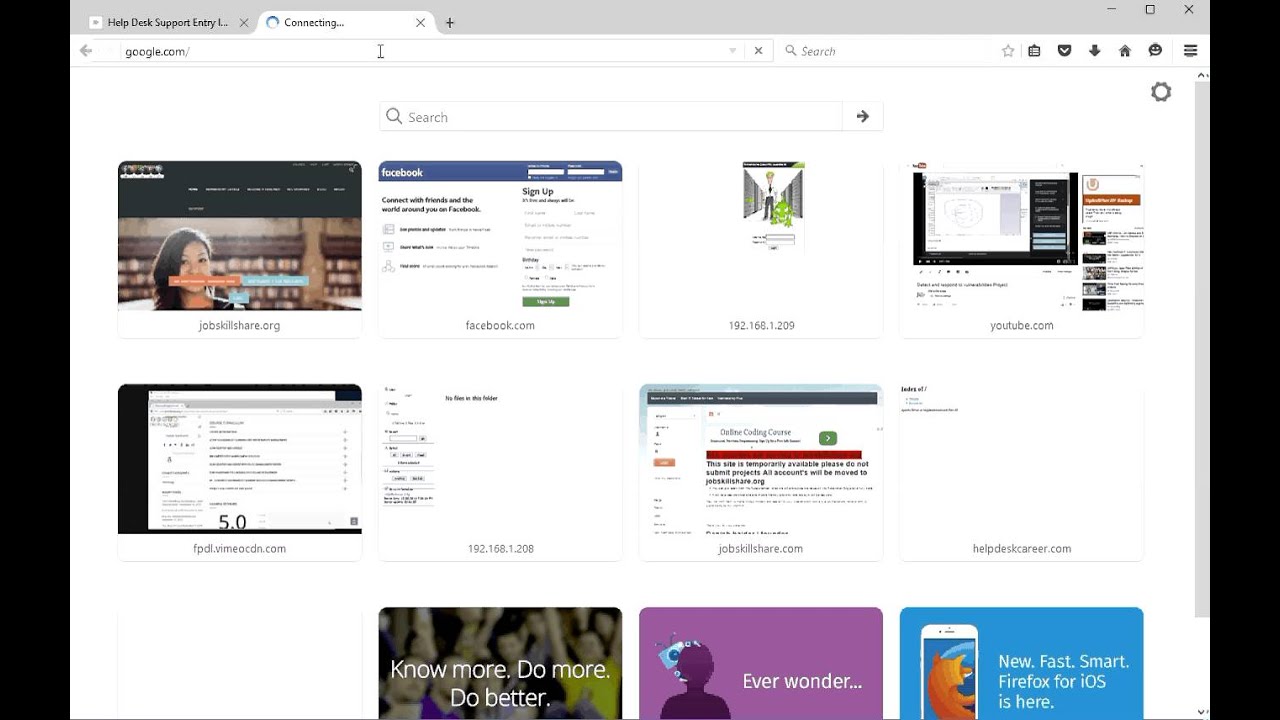Open a new tab with plus button
This screenshot has width=1280, height=720.
click(450, 23)
